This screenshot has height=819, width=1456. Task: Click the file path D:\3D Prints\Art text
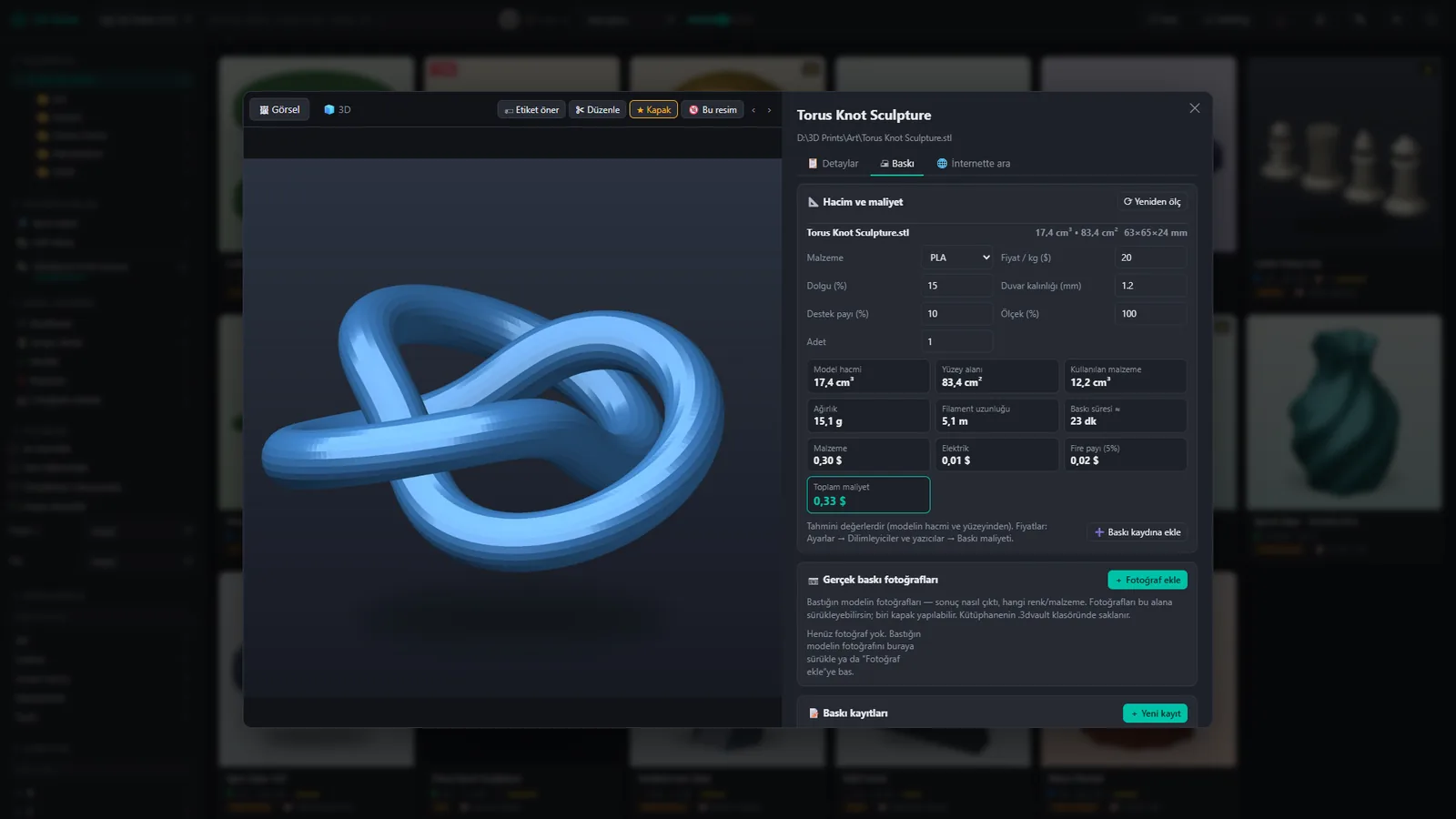tap(875, 138)
